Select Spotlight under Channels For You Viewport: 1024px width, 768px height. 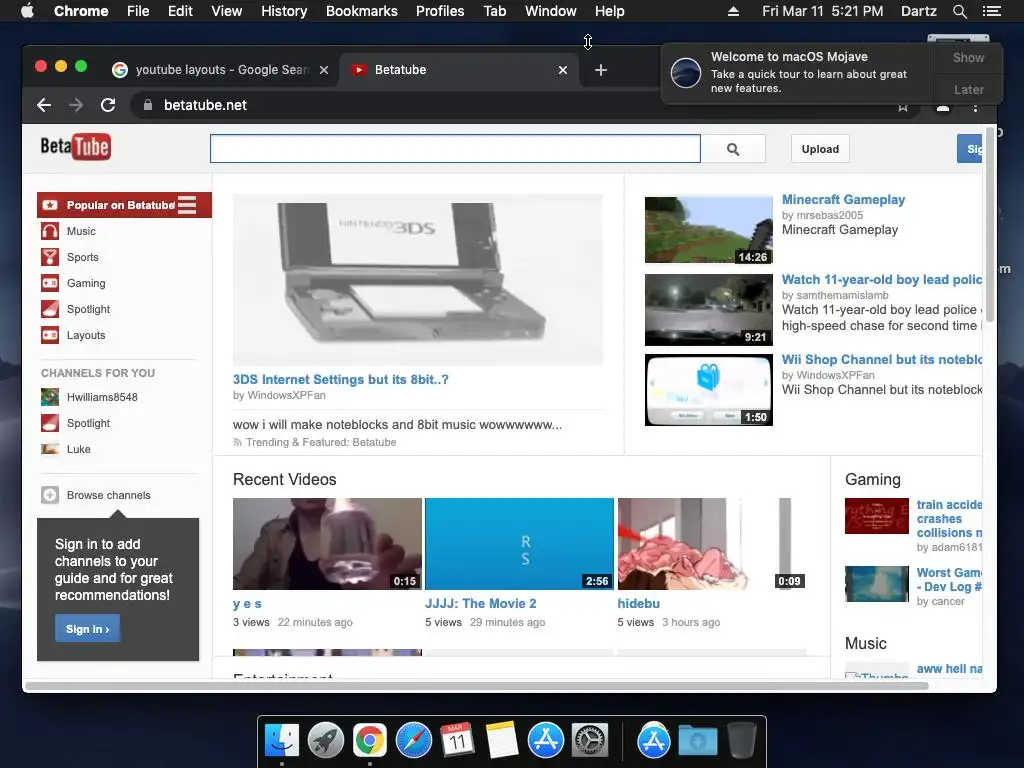click(88, 423)
